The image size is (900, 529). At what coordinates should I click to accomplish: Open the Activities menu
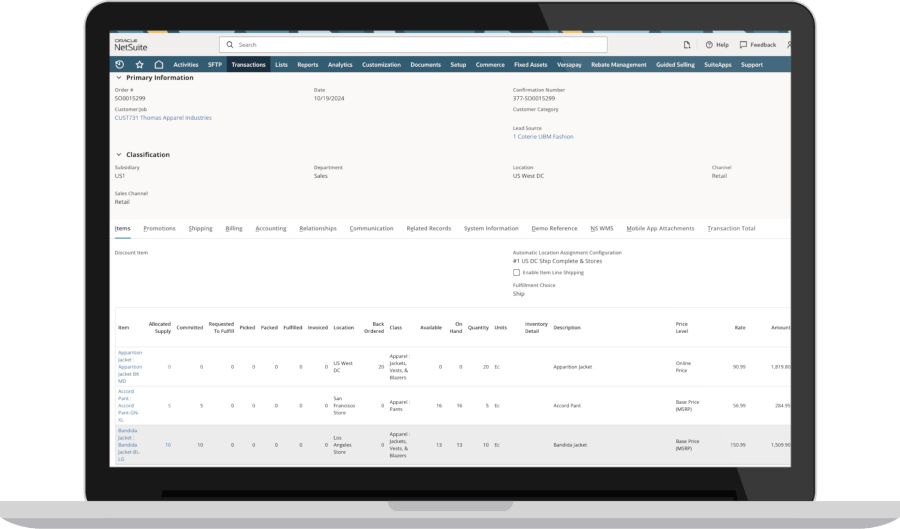click(186, 65)
